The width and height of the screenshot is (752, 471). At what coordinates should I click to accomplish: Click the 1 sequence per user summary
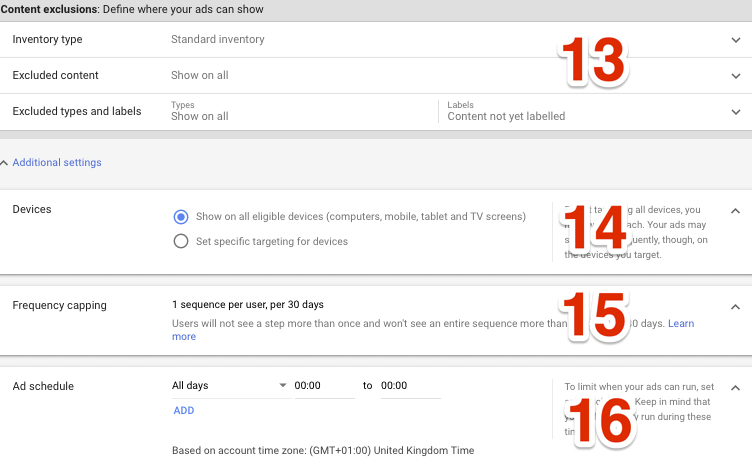(248, 304)
